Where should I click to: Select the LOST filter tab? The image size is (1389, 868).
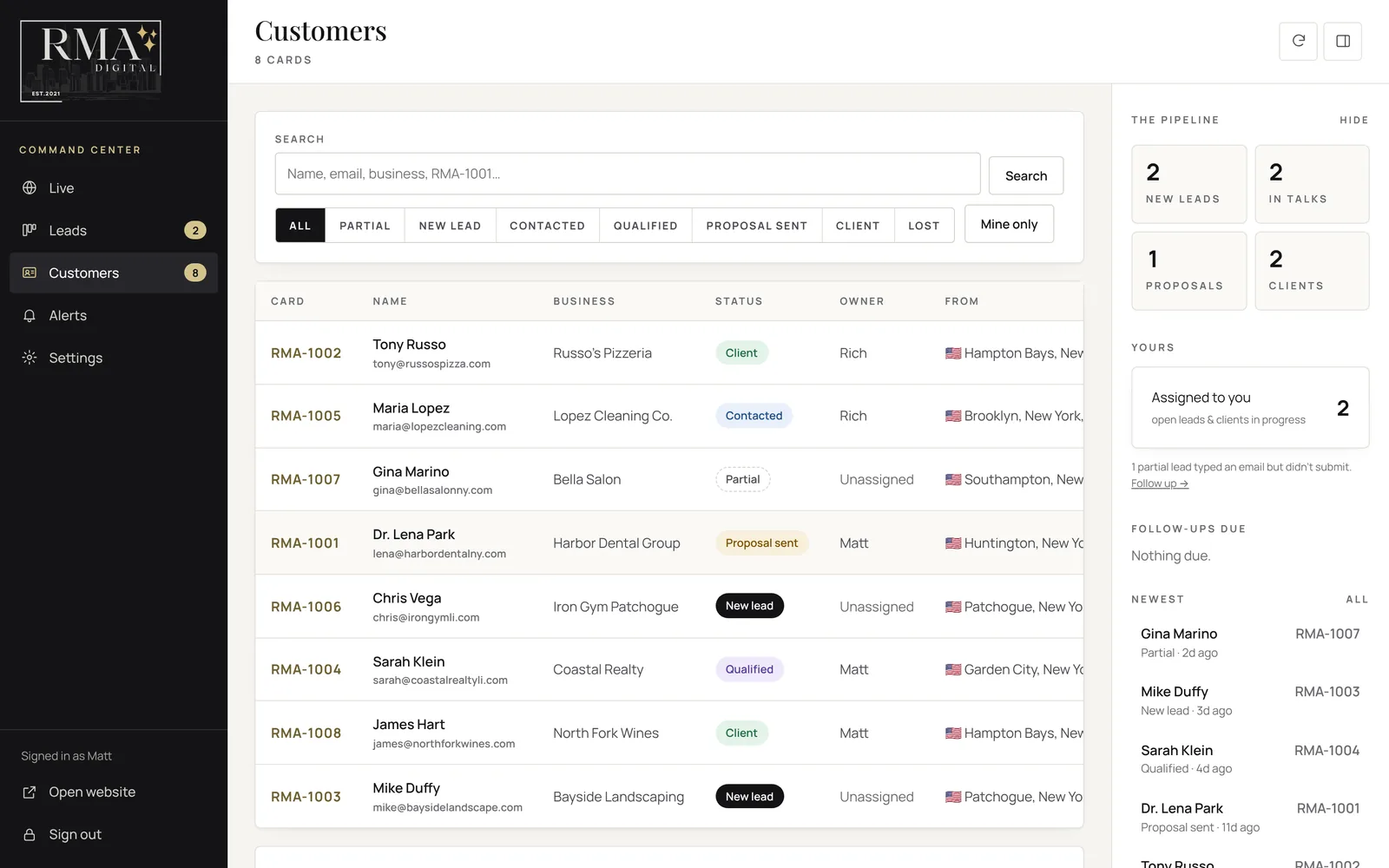tap(924, 225)
